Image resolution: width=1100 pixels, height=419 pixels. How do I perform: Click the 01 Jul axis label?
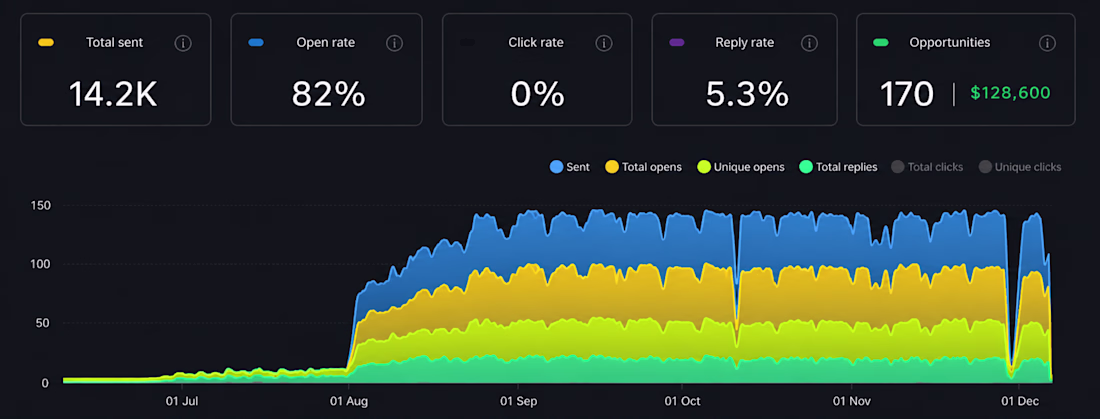point(184,402)
